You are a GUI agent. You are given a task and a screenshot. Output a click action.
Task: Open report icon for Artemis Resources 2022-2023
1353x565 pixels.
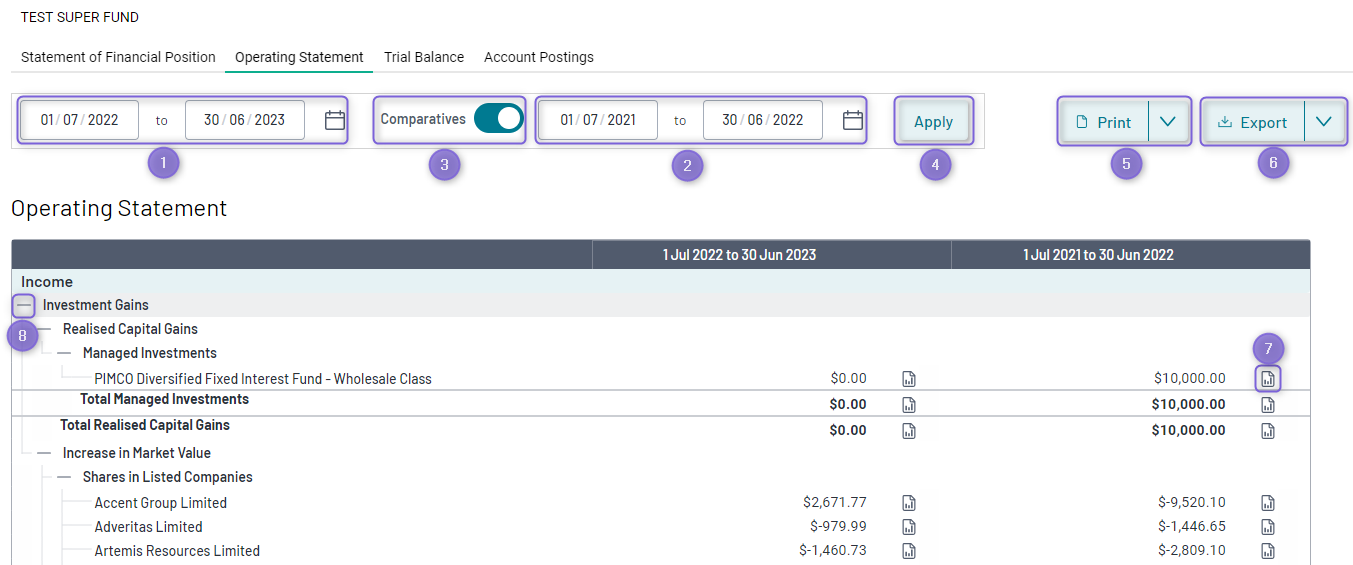click(909, 551)
